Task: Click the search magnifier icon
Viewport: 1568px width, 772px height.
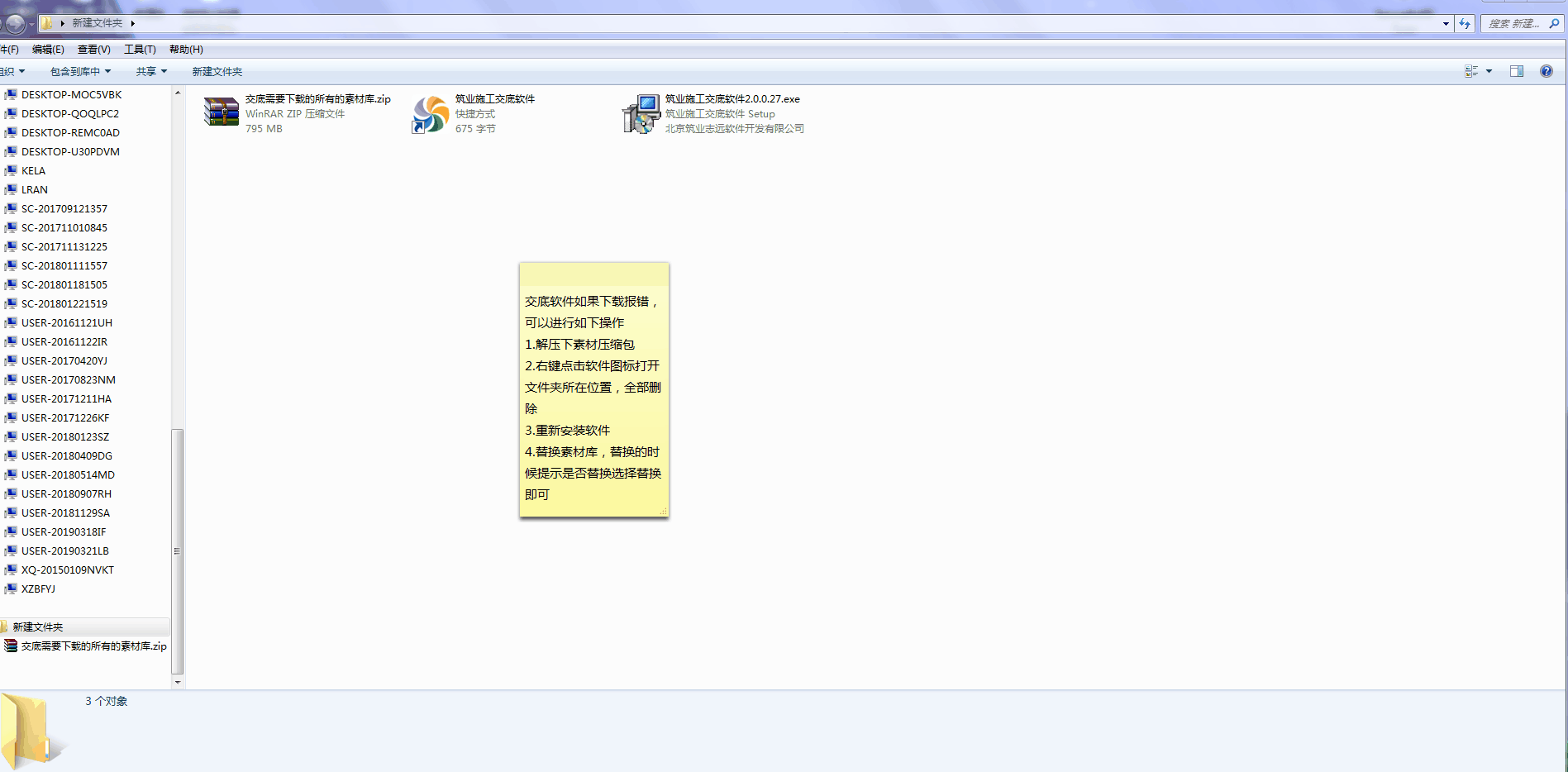Action: 1554,24
